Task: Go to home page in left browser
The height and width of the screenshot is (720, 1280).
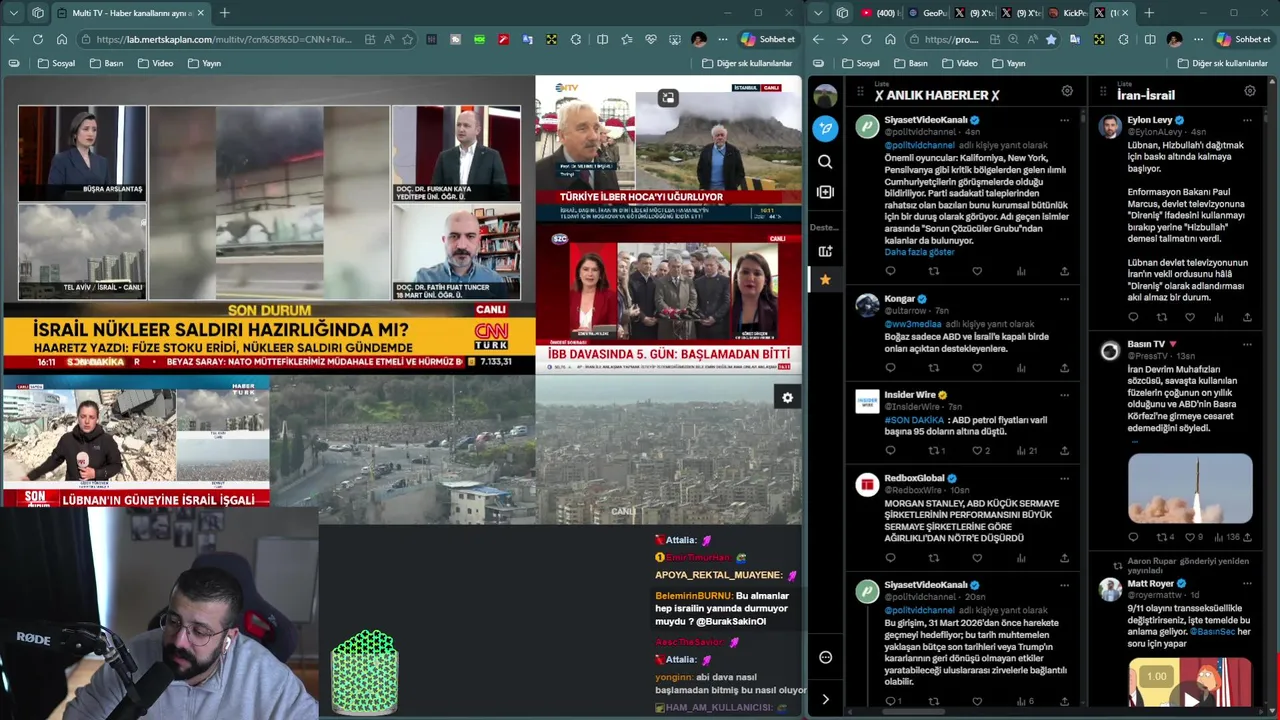Action: click(x=61, y=39)
